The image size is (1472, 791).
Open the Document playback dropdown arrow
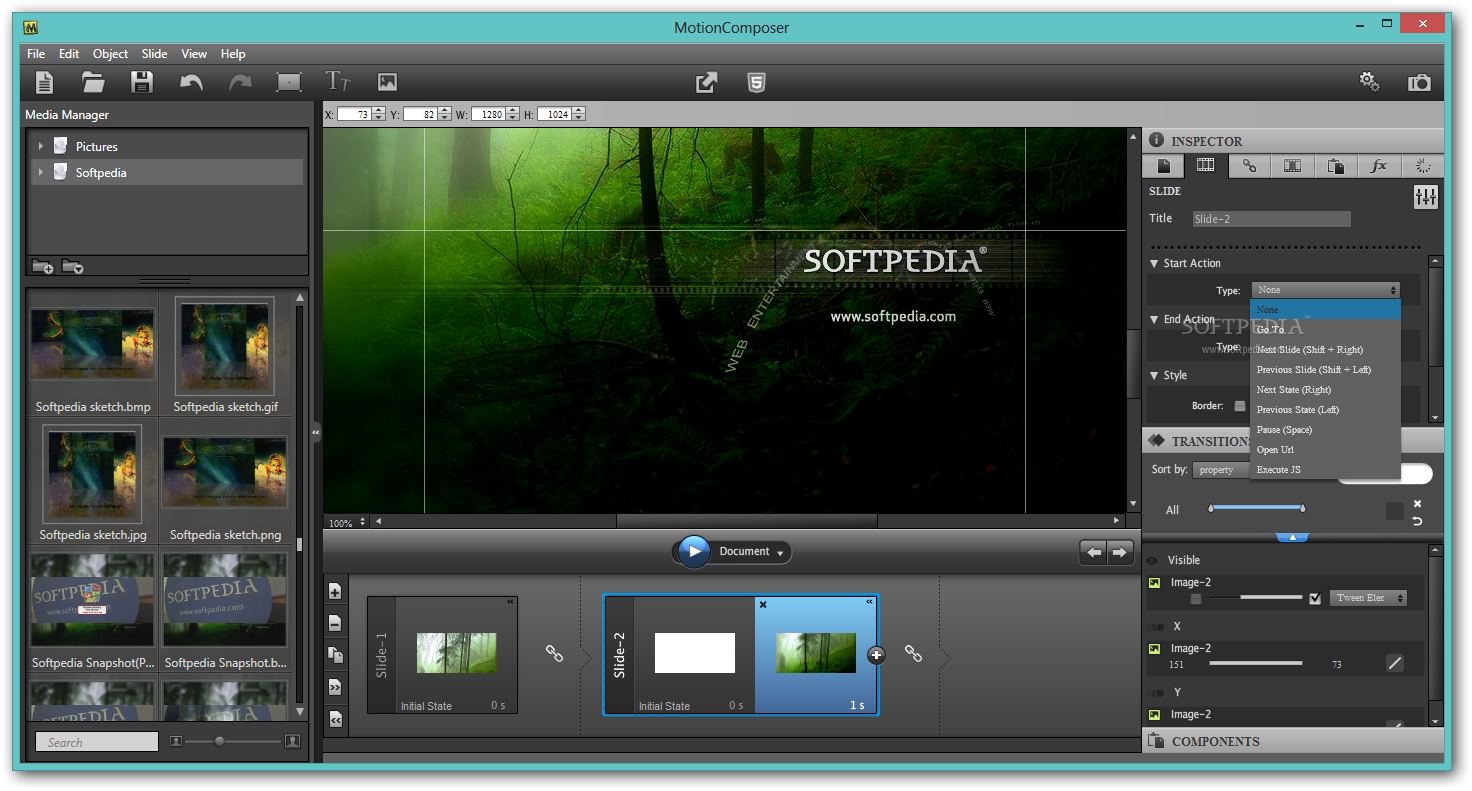781,552
